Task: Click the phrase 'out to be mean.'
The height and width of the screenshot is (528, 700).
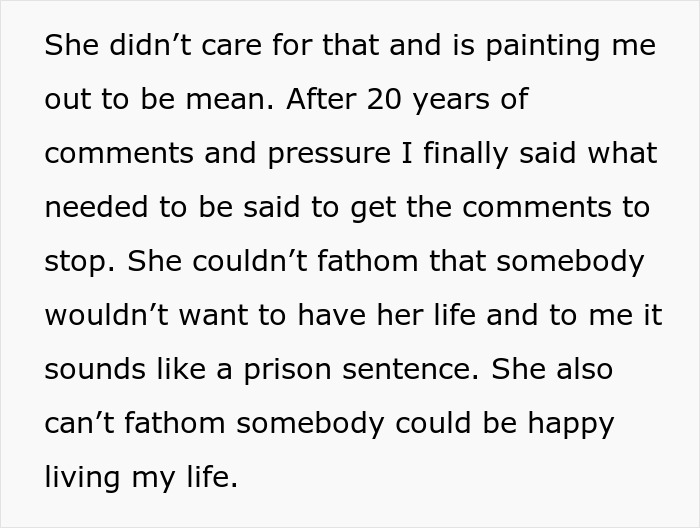Action: [159, 99]
